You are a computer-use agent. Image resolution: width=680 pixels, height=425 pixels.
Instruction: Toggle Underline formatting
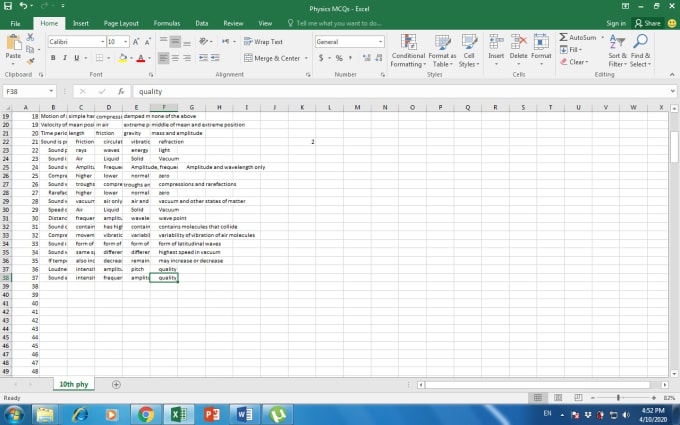pyautogui.click(x=76, y=58)
